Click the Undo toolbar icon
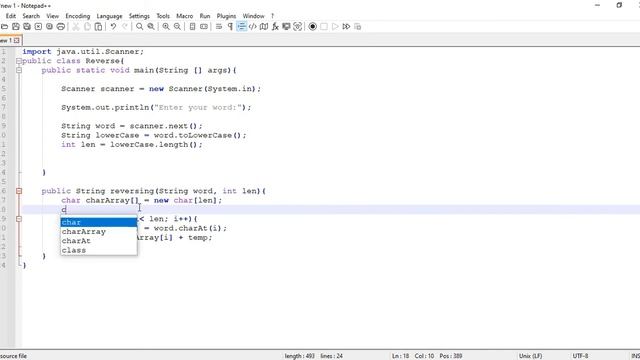This screenshot has height=360, width=640. point(113,27)
